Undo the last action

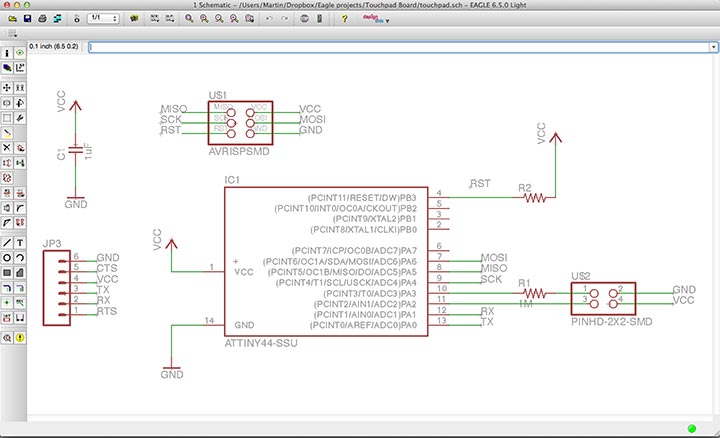[x=269, y=19]
